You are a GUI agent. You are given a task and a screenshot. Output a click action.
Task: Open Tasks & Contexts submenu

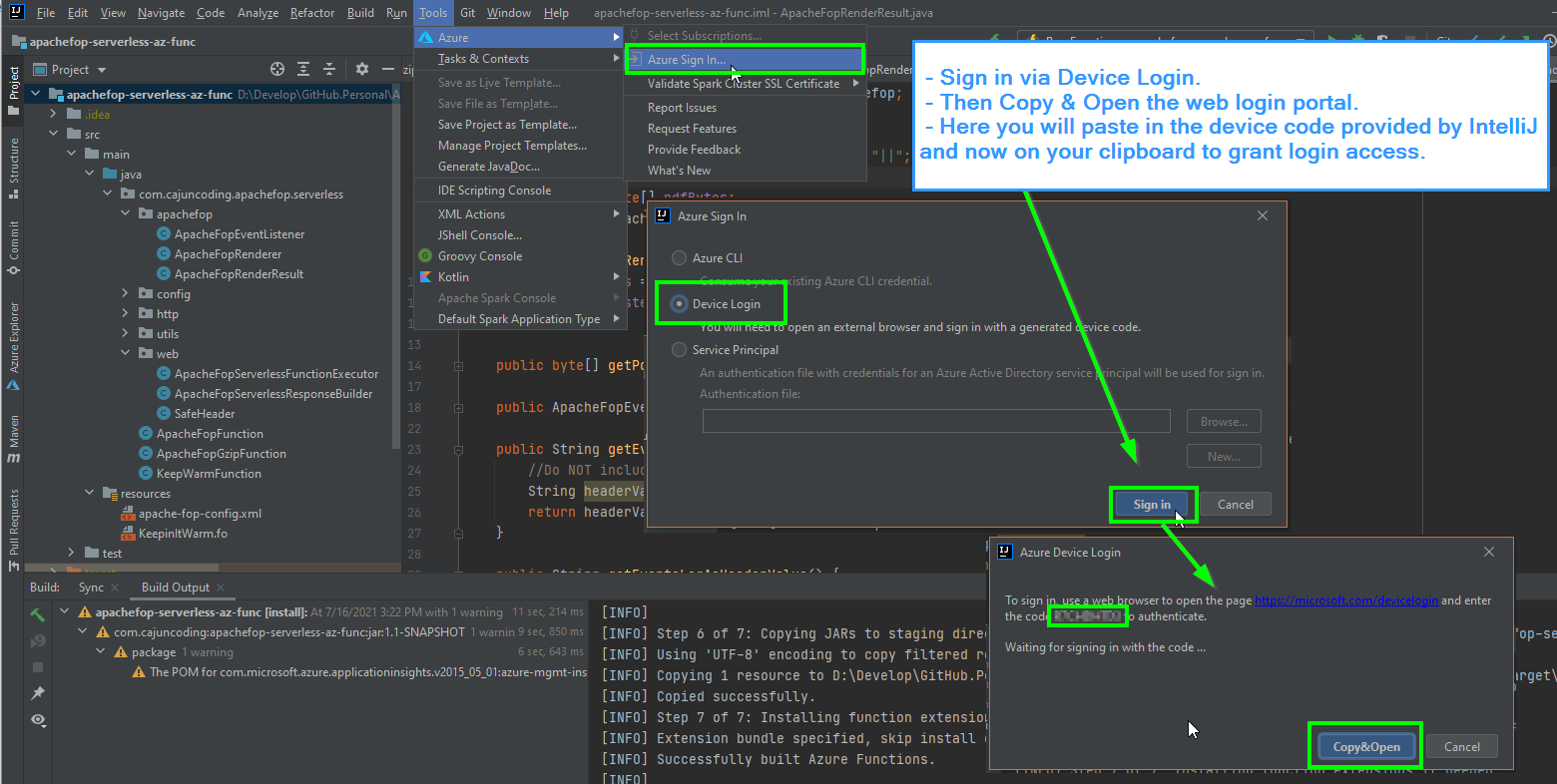click(x=518, y=59)
